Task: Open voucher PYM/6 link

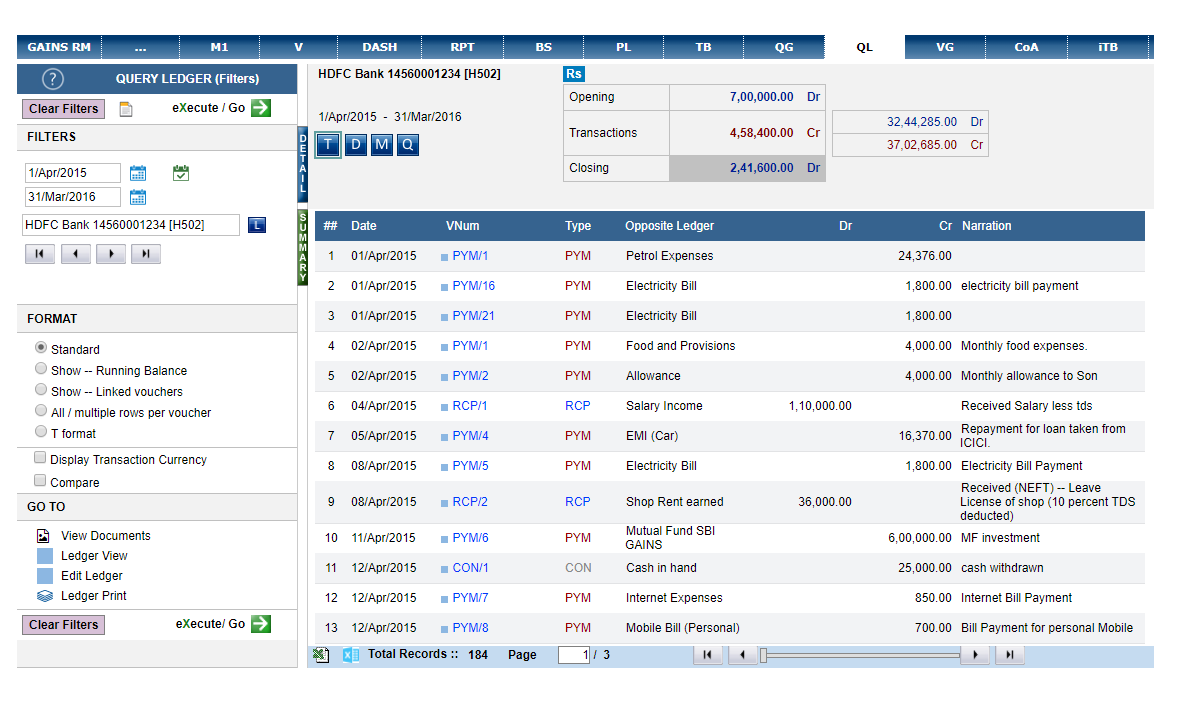Action: pyautogui.click(x=471, y=538)
